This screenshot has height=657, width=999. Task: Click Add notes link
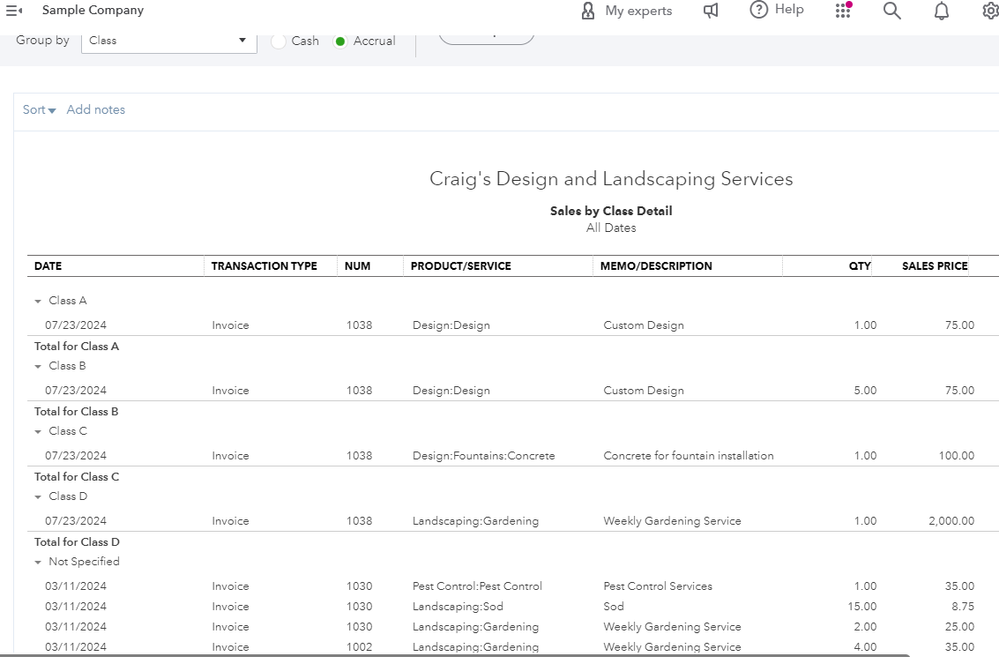[96, 110]
